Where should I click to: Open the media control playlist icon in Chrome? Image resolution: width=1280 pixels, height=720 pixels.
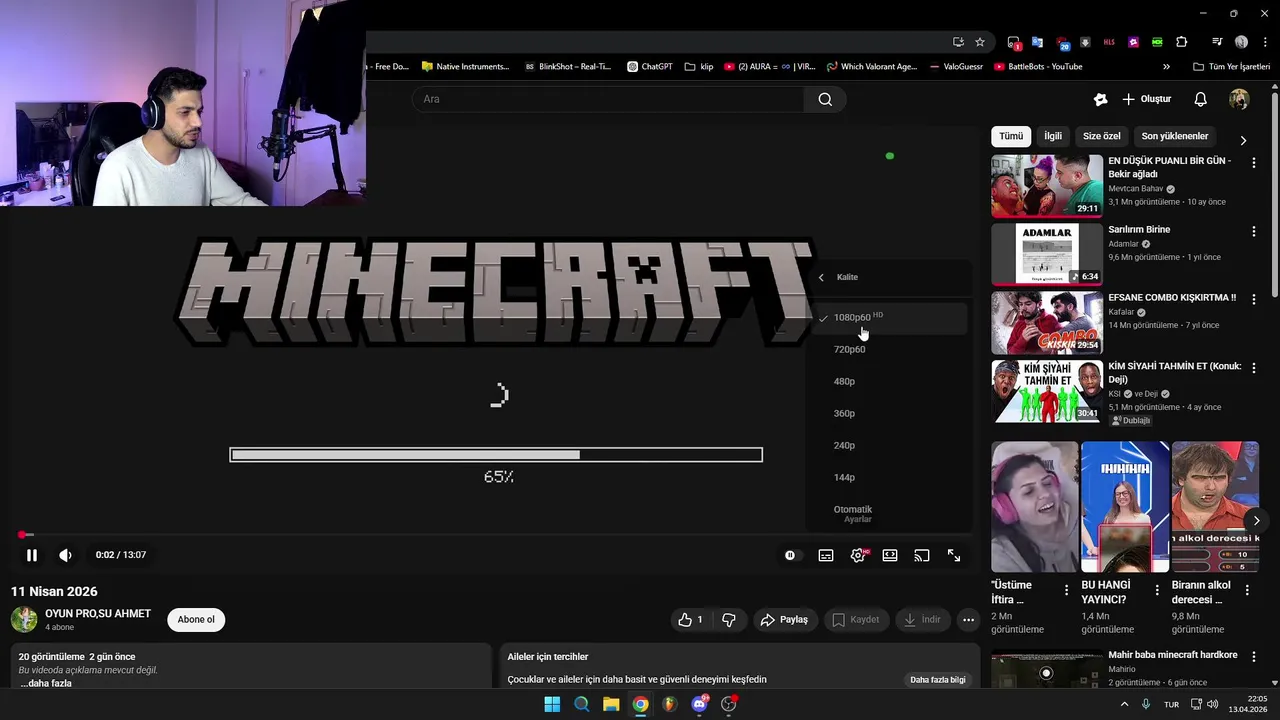click(1217, 42)
